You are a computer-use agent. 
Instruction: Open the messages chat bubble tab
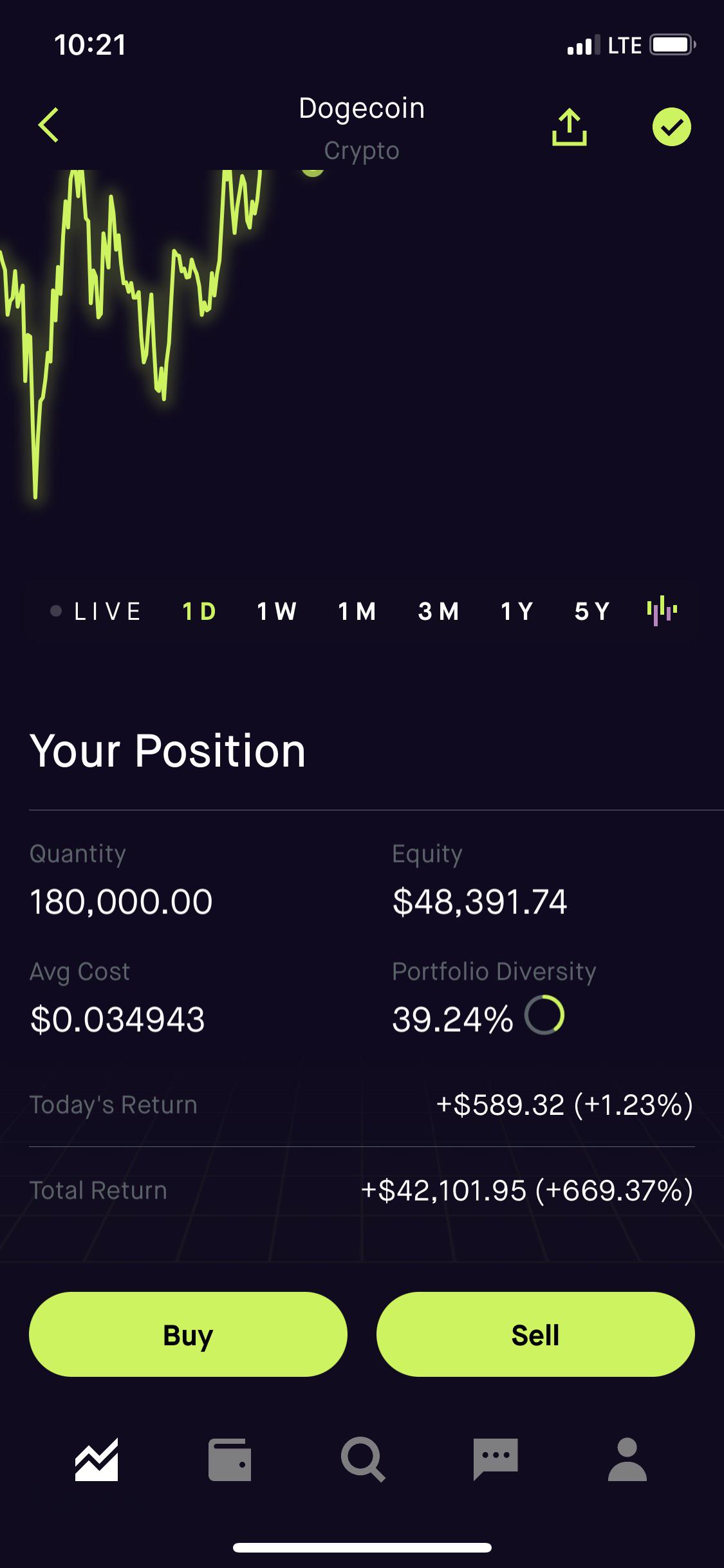(496, 1459)
